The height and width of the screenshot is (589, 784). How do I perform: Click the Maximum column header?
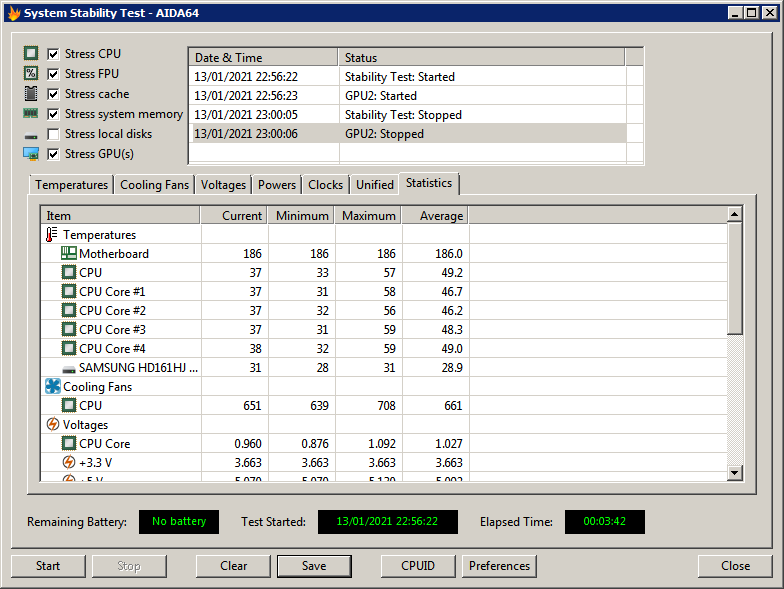(x=368, y=216)
